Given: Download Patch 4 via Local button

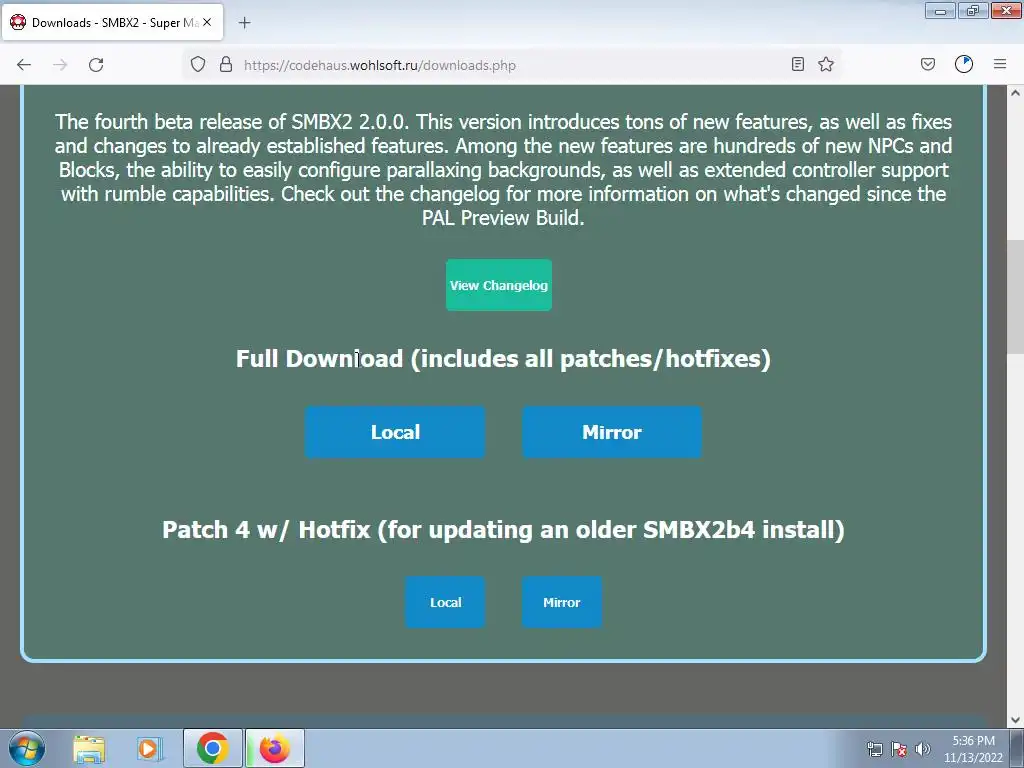Looking at the screenshot, I should (445, 602).
